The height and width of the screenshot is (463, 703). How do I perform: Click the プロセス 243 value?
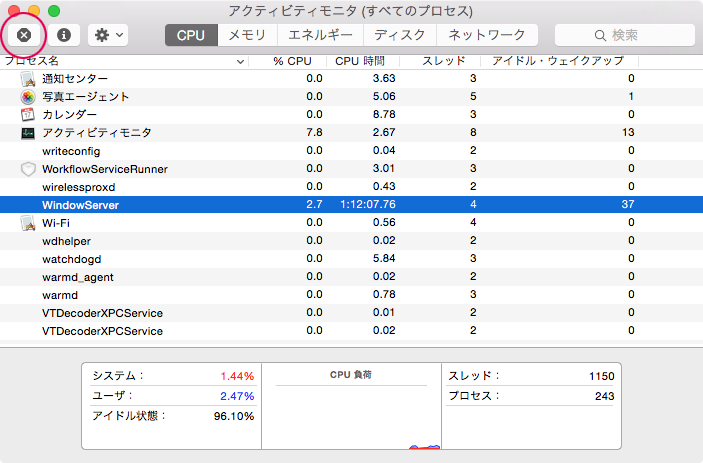(604, 396)
